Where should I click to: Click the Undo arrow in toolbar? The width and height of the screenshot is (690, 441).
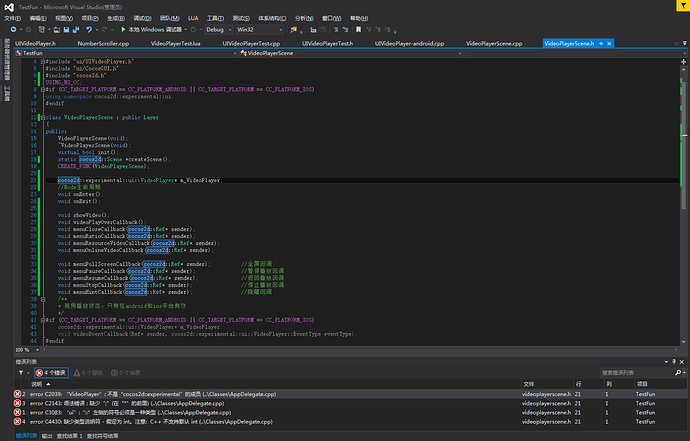(90, 30)
